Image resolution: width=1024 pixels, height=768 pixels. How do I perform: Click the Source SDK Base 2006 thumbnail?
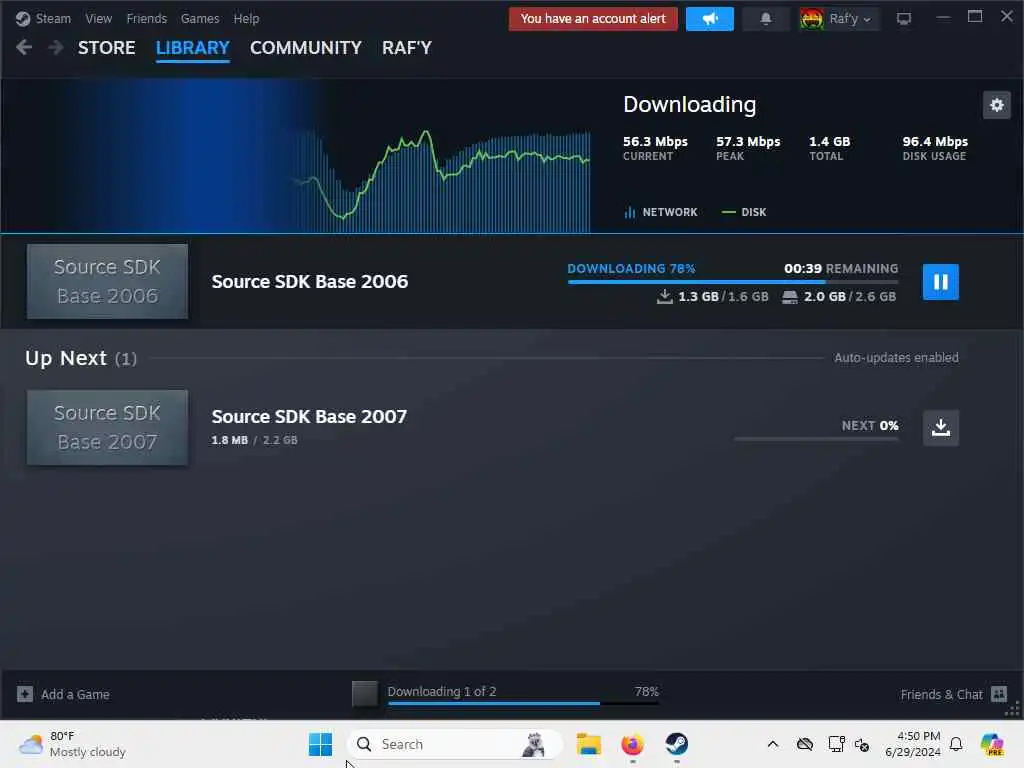click(x=107, y=281)
